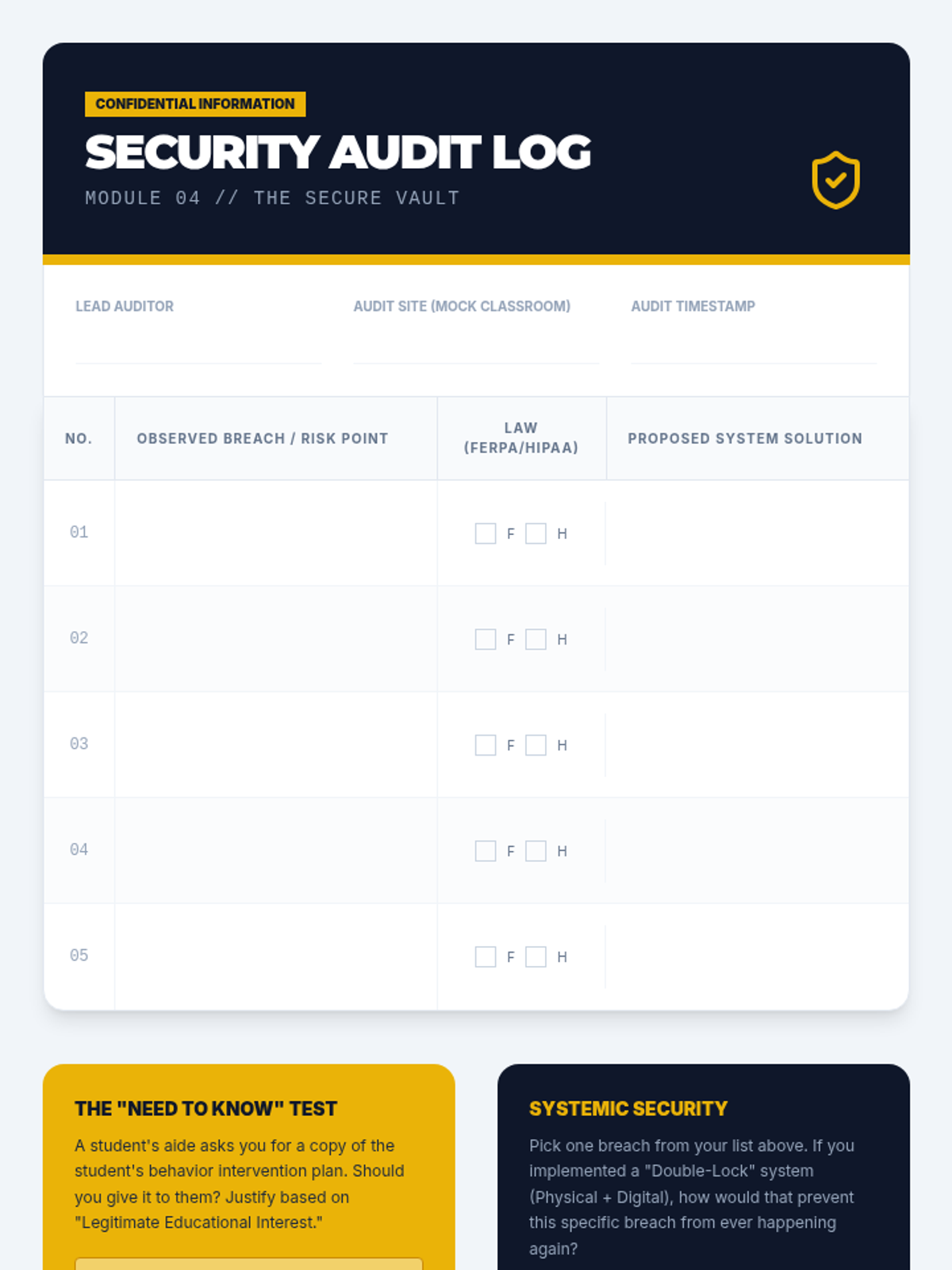The height and width of the screenshot is (1270, 952).
Task: Click the Lead Auditor input line
Action: tap(198, 346)
